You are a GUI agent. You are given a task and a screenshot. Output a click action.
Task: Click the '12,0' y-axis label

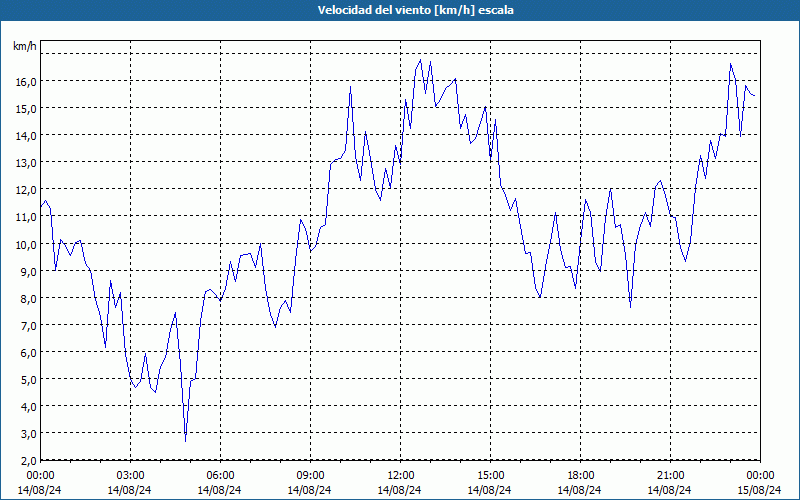26,190
